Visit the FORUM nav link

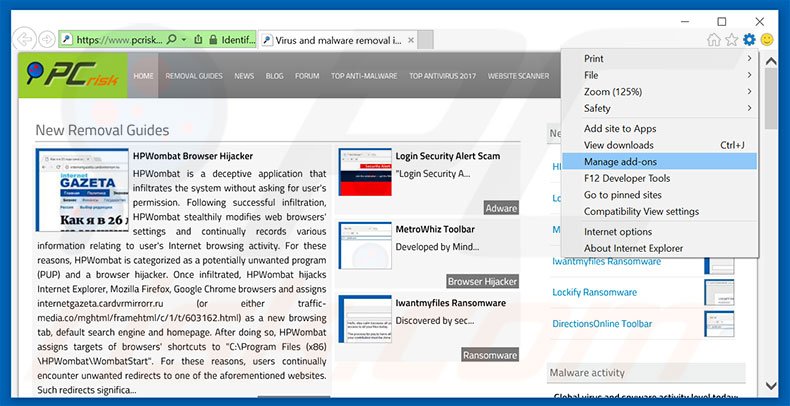307,76
